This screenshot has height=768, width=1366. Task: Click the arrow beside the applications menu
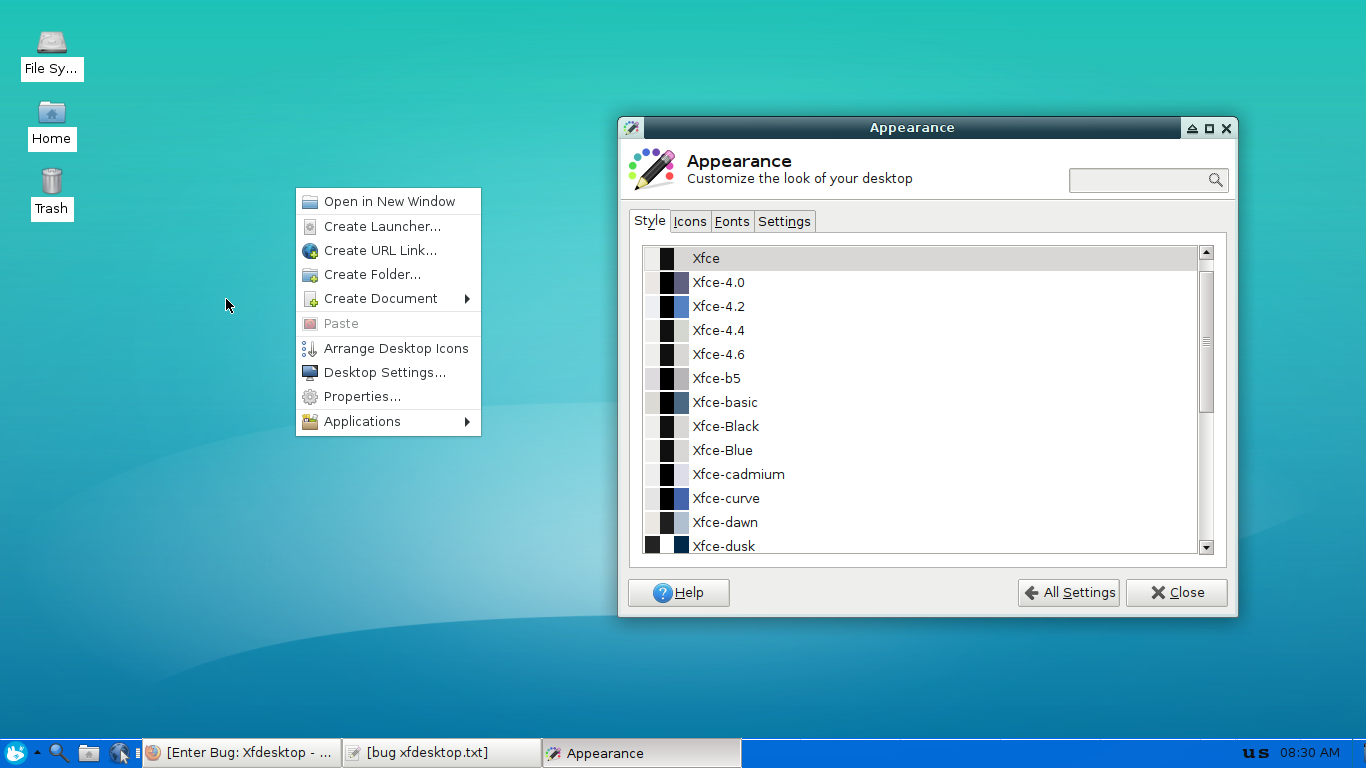pos(37,752)
